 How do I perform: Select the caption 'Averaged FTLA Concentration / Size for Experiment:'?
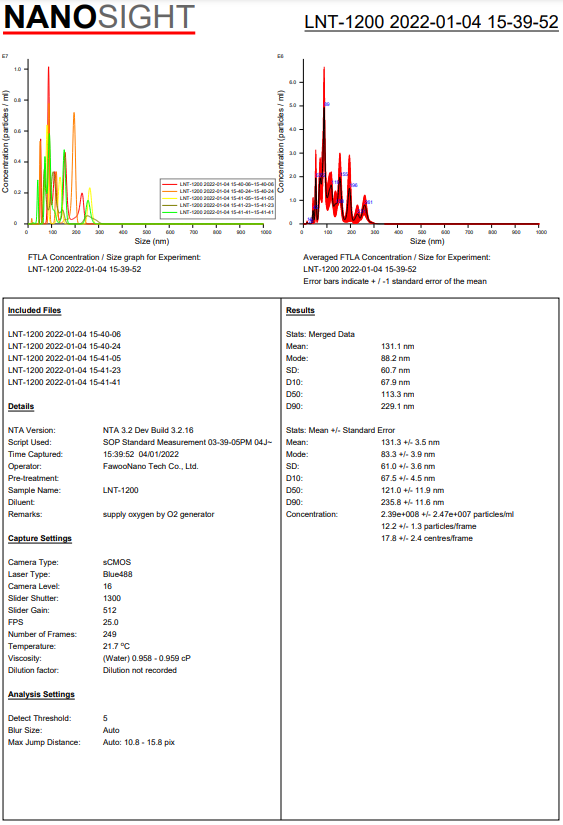[x=397, y=257]
